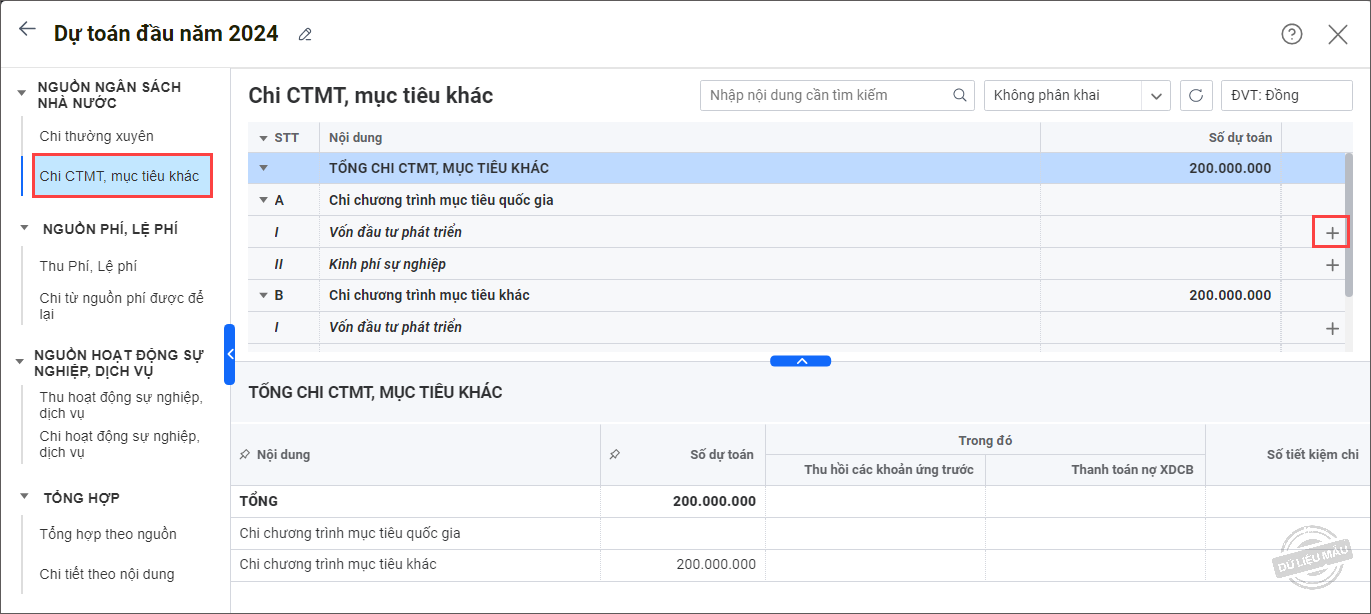
Task: Click the refresh data icon
Action: [1196, 95]
